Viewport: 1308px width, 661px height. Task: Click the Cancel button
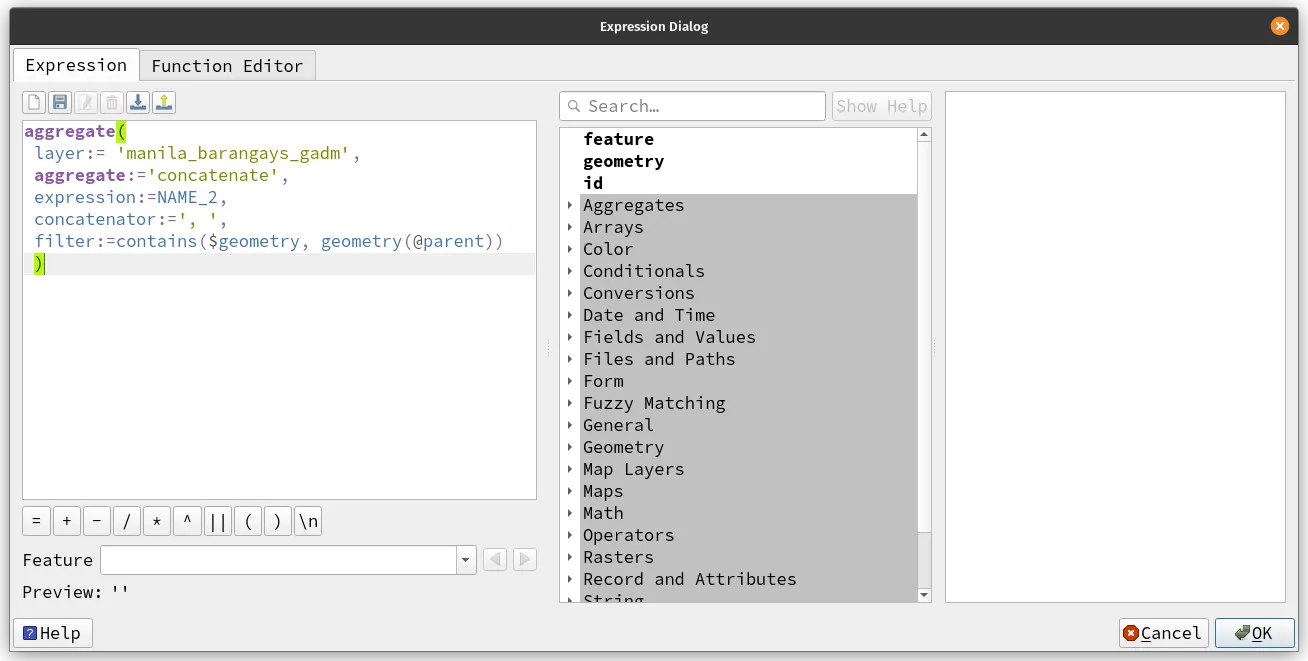coord(1163,633)
